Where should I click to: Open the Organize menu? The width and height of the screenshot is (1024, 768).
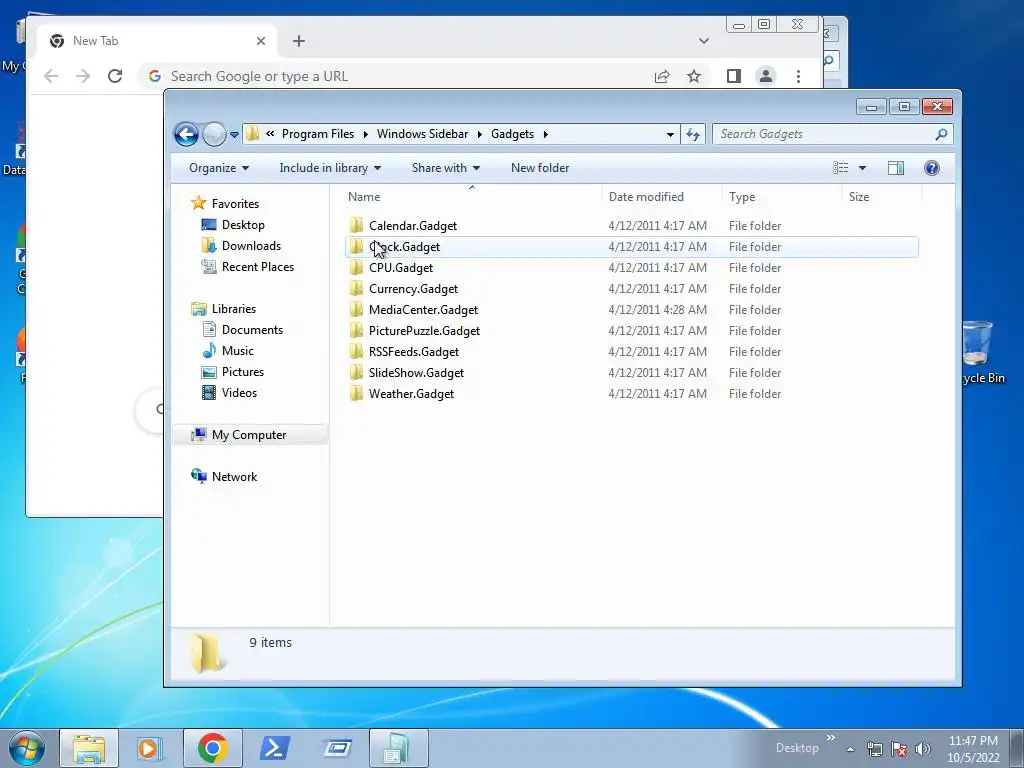(219, 168)
